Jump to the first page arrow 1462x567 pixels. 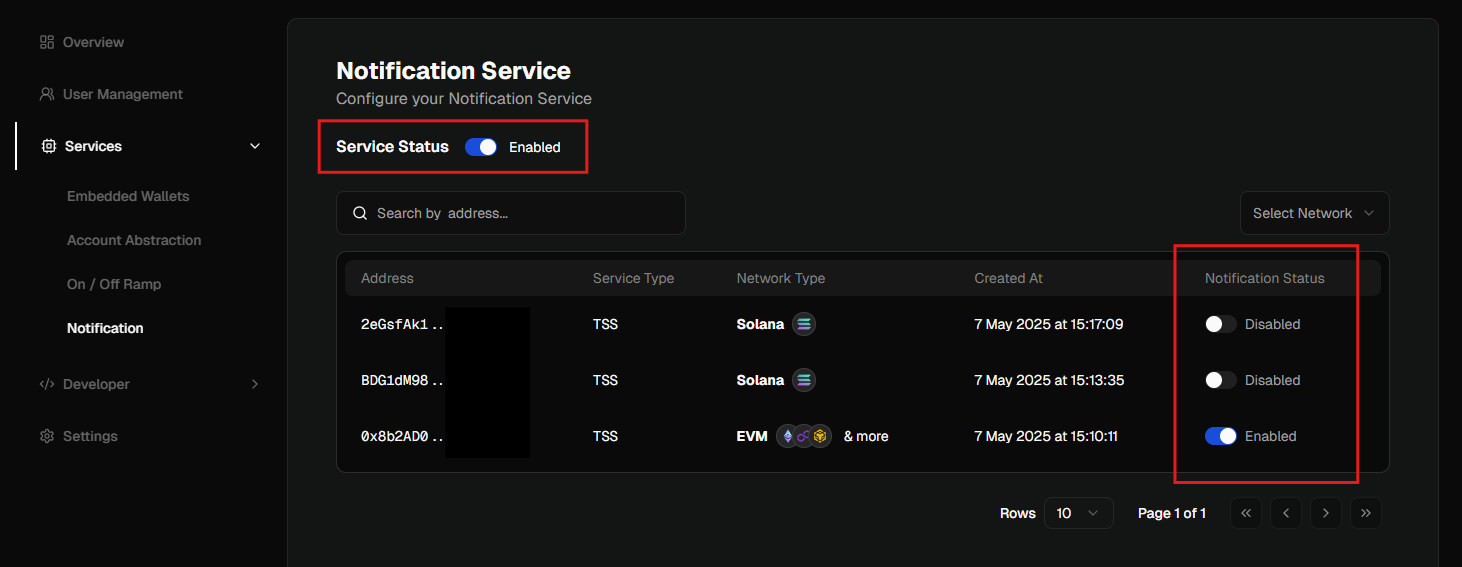point(1245,513)
